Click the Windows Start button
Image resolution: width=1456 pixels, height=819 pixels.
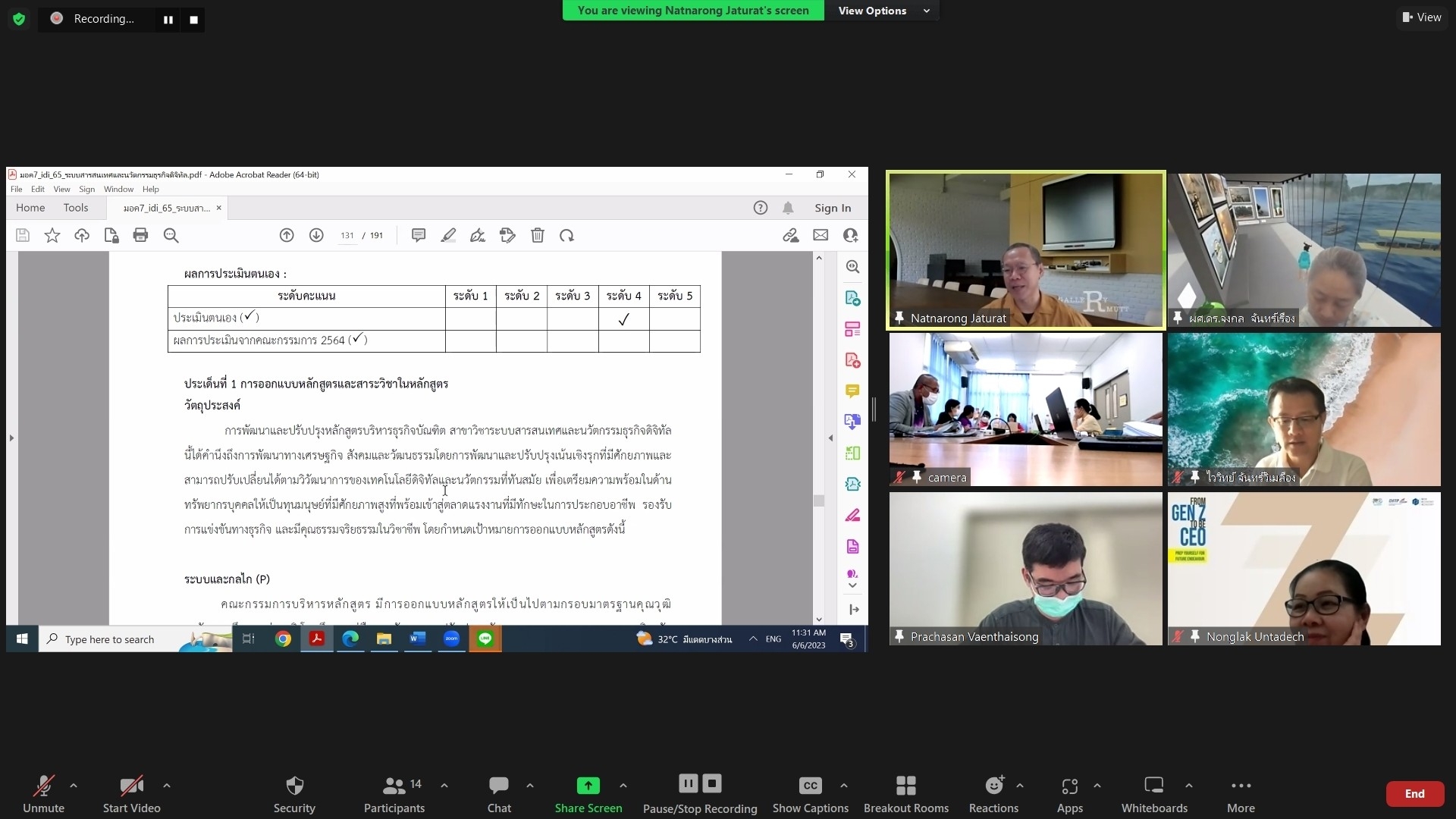(x=22, y=639)
